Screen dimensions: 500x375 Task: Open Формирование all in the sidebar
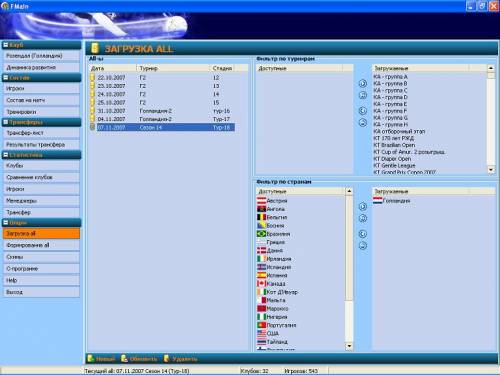[41, 245]
